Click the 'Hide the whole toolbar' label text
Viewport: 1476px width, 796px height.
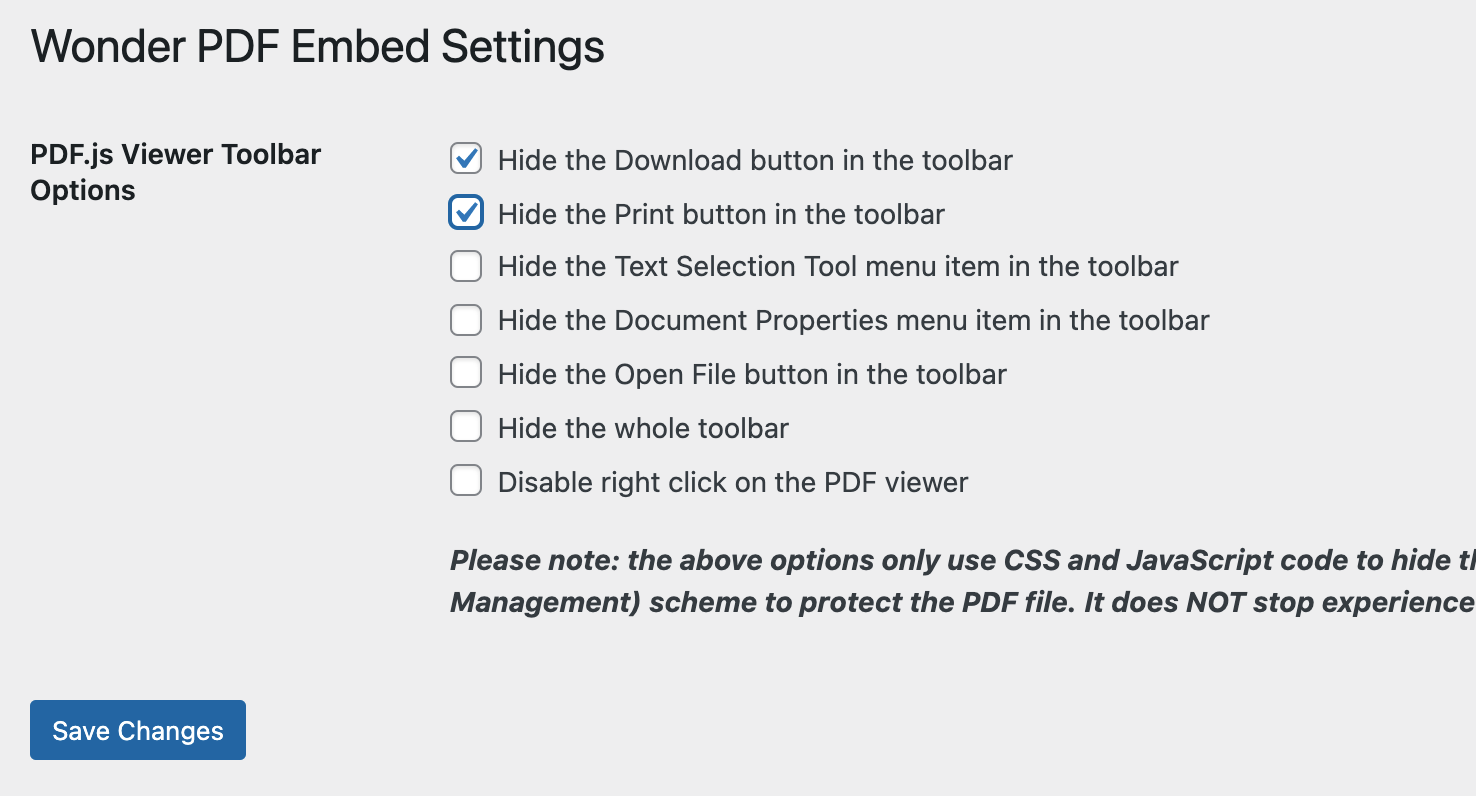(643, 429)
